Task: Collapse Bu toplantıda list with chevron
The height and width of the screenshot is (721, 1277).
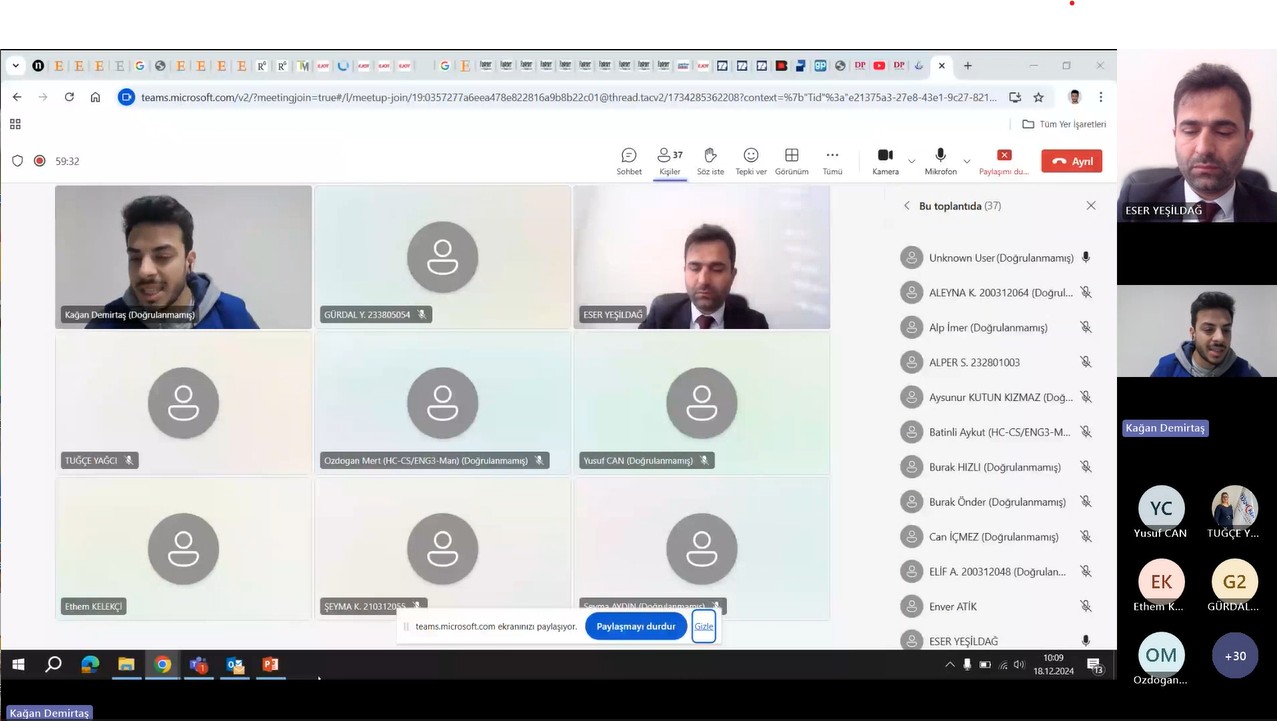Action: point(907,206)
